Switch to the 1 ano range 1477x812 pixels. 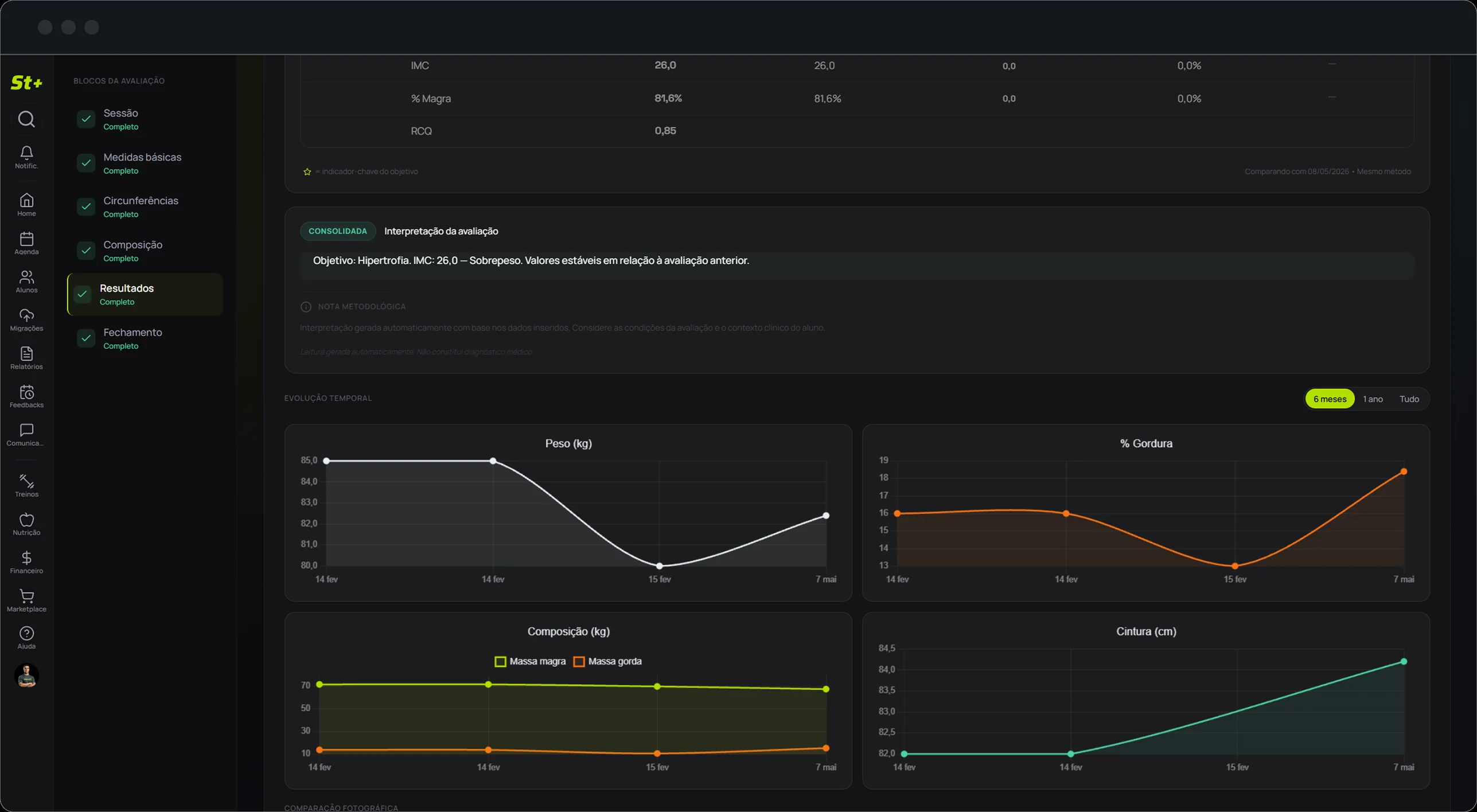(1373, 399)
